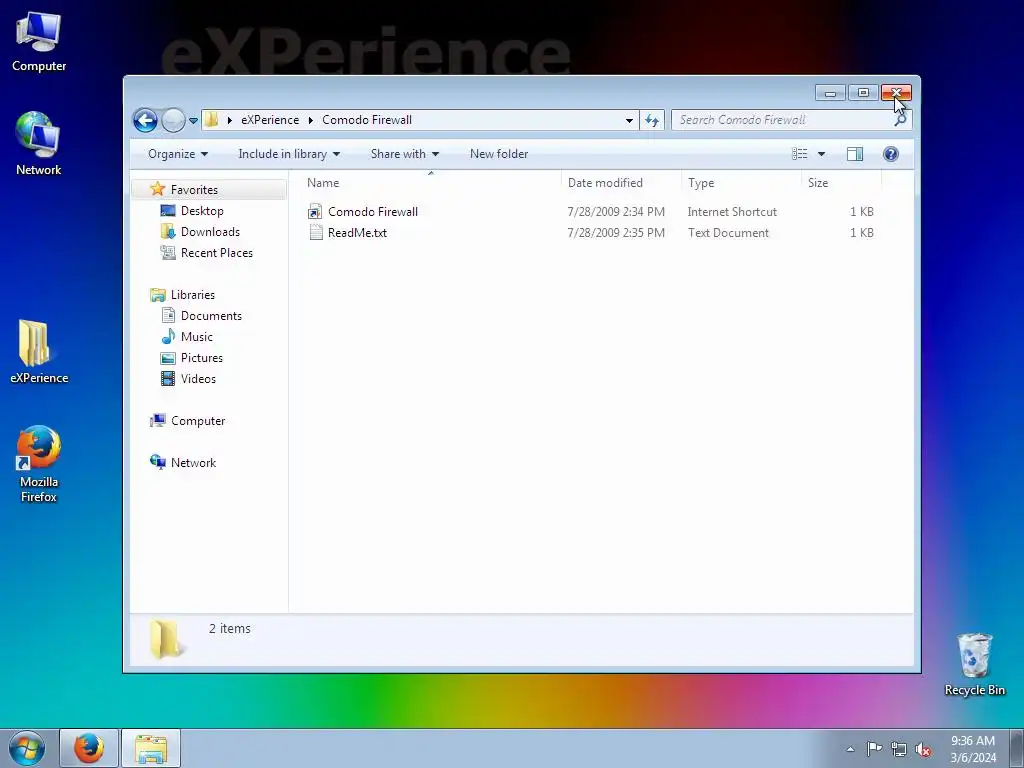
Task: Click the Show desktop taskbar edge button
Action: pos(1017,748)
